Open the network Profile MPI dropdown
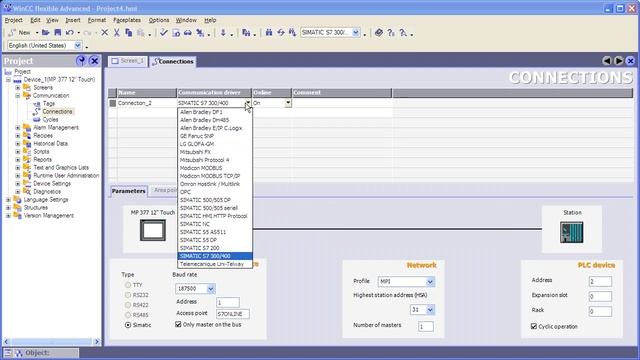640x360 pixels. pyautogui.click(x=430, y=282)
